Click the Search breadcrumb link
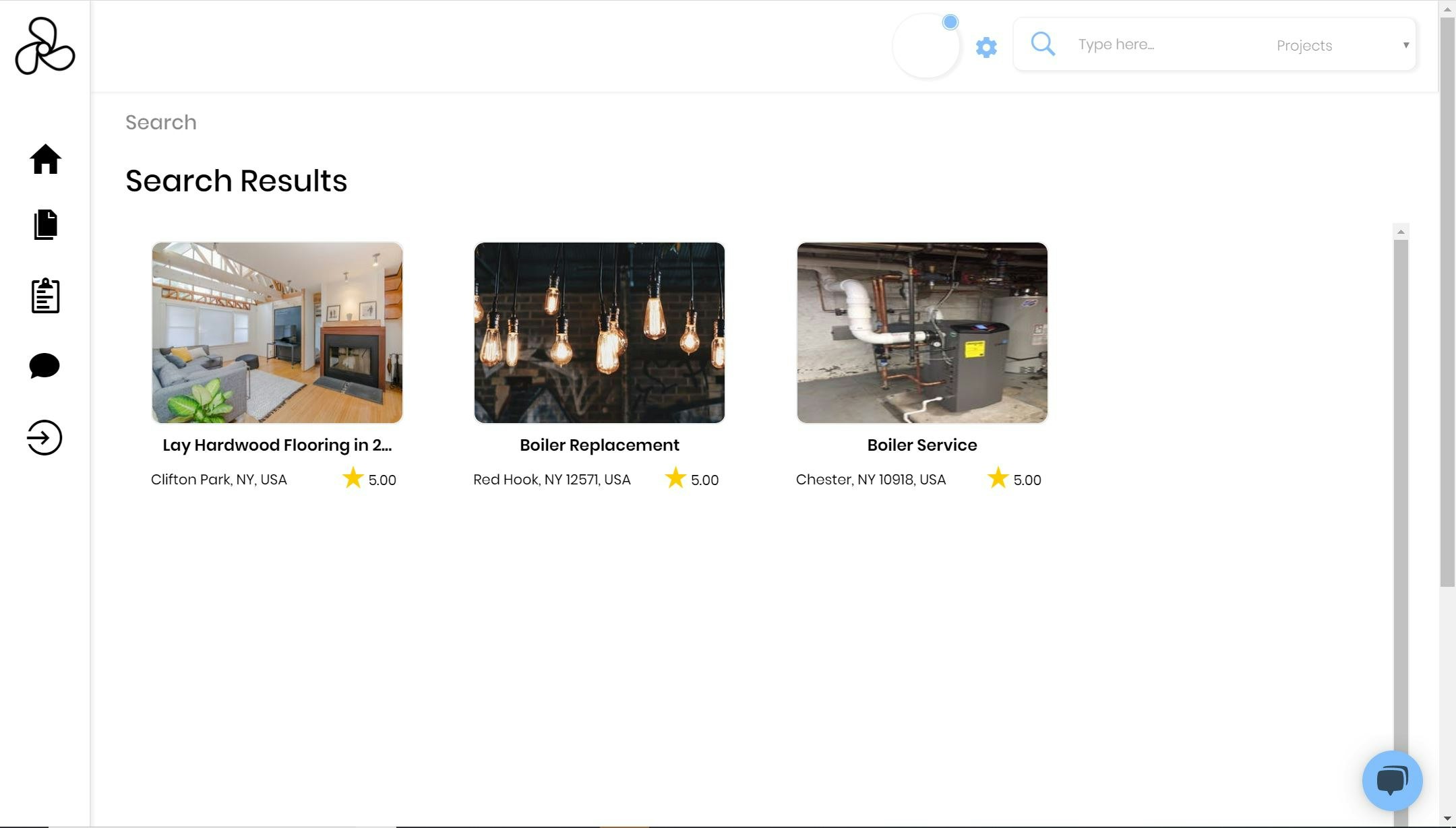Image resolution: width=1456 pixels, height=828 pixels. (161, 123)
